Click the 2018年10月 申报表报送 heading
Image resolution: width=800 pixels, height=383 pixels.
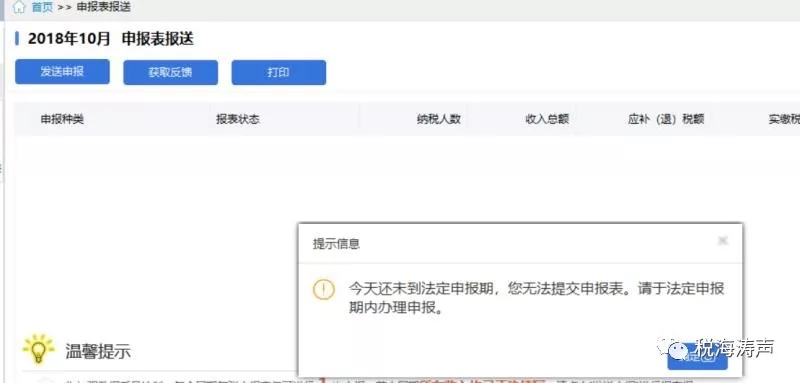click(x=111, y=39)
